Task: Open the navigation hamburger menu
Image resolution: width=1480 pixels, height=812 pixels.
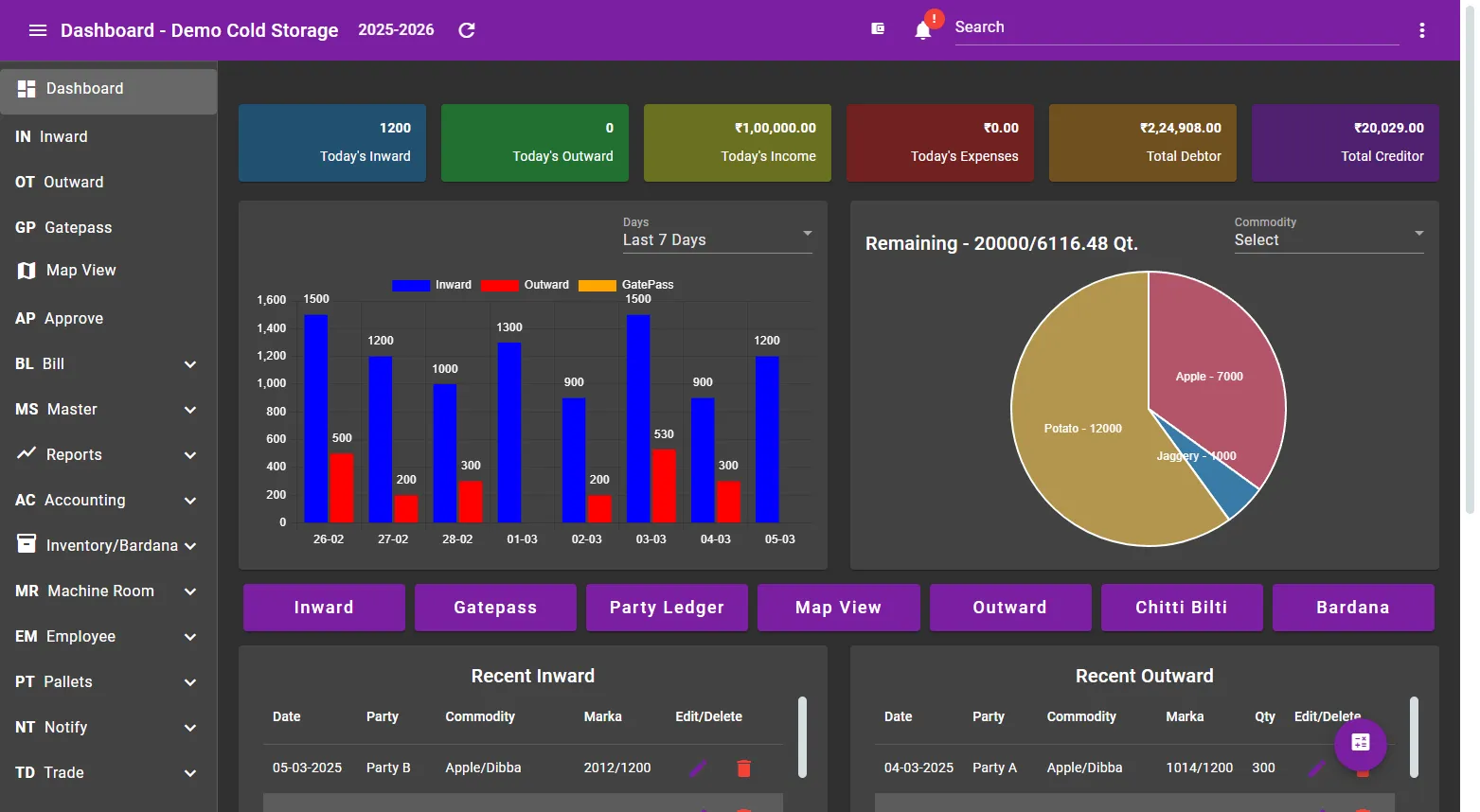Action: coord(38,29)
